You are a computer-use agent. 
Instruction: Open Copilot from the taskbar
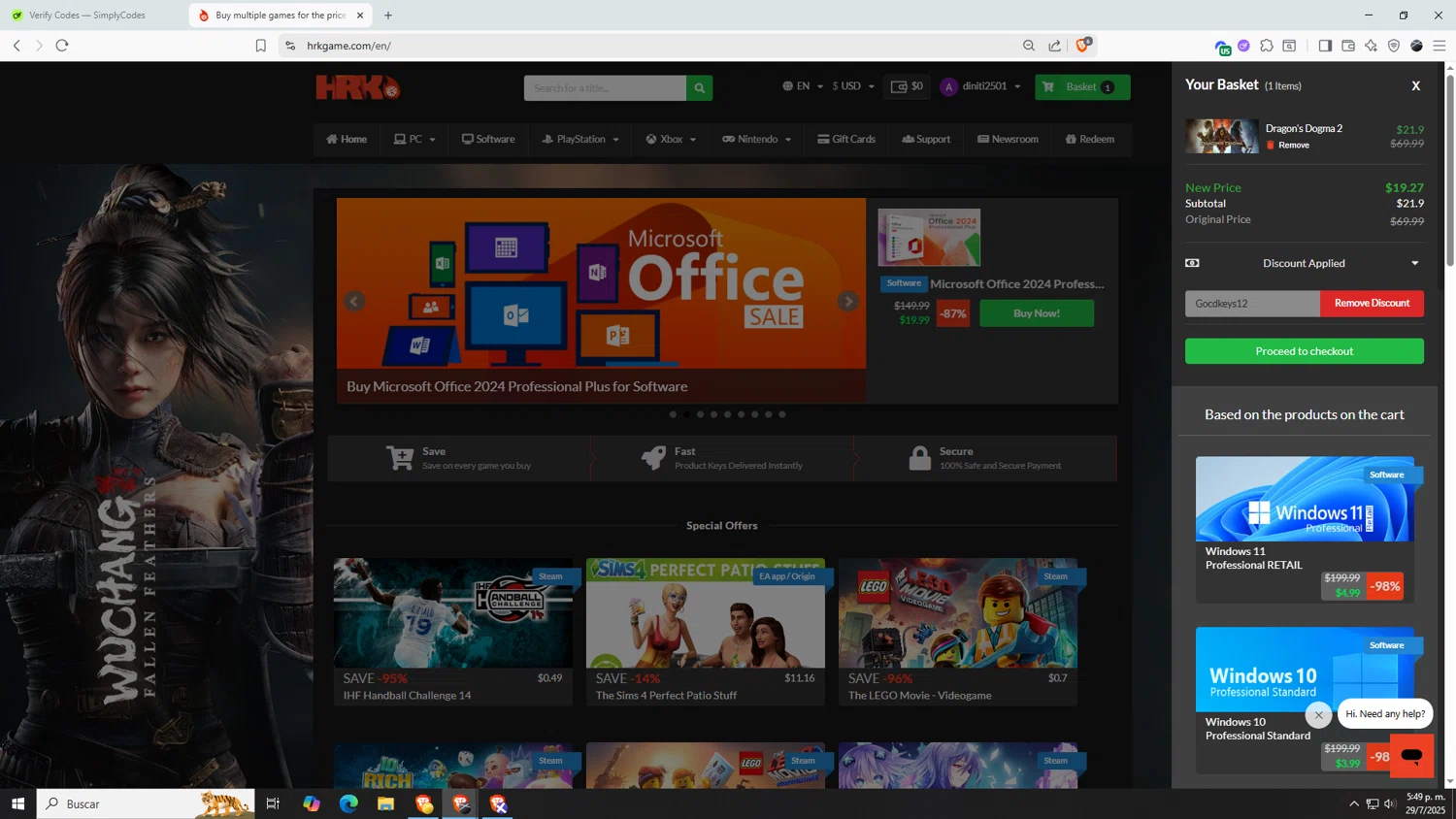[312, 803]
